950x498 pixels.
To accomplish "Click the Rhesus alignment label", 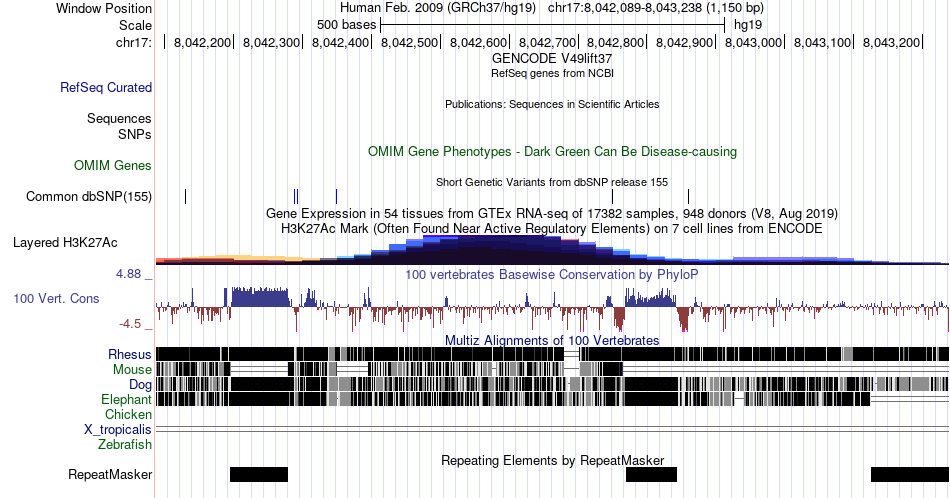I will (130, 354).
